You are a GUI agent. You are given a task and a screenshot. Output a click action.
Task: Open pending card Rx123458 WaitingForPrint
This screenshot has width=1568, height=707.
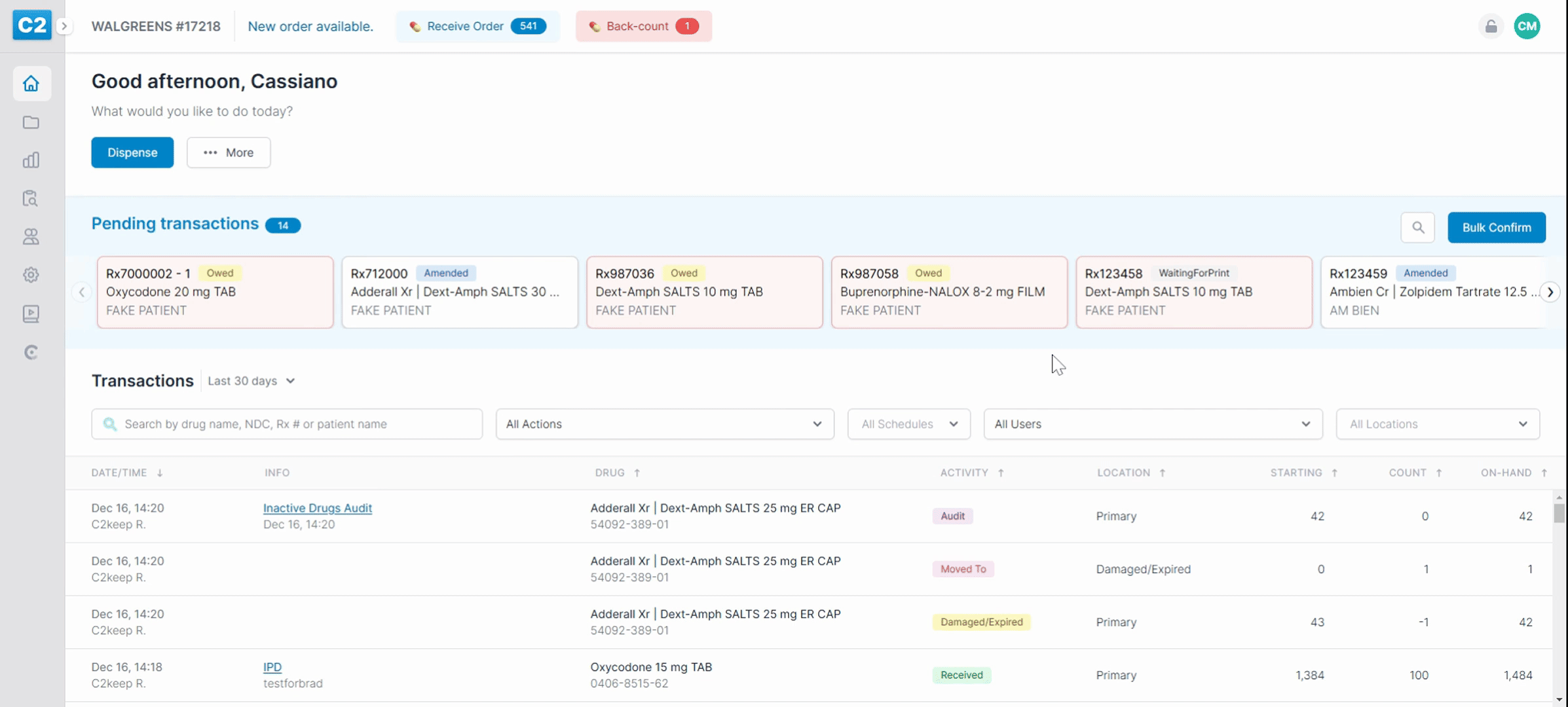[1194, 292]
